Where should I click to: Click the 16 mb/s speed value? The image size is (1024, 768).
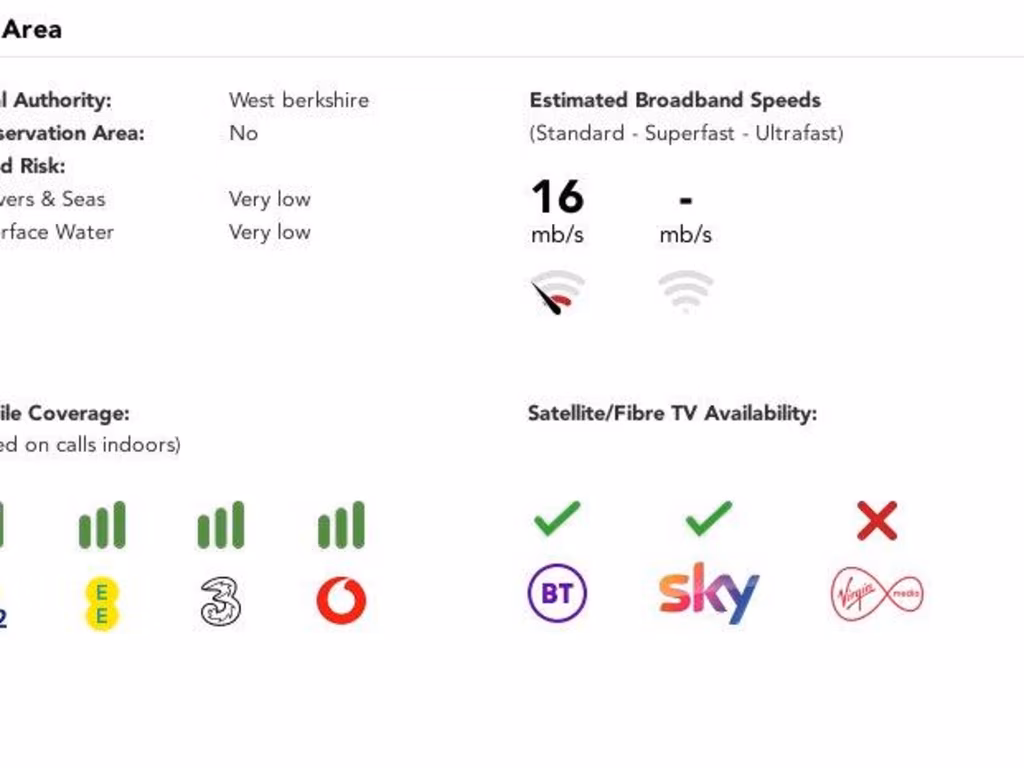click(x=557, y=197)
